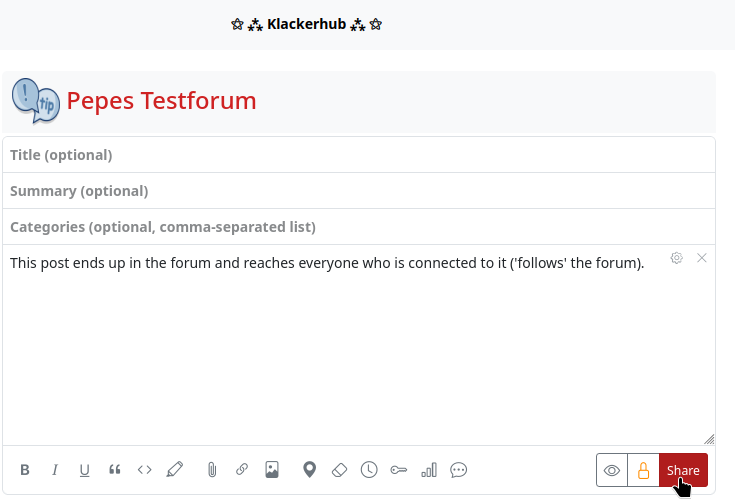Insert a link with chain icon

click(x=242, y=470)
